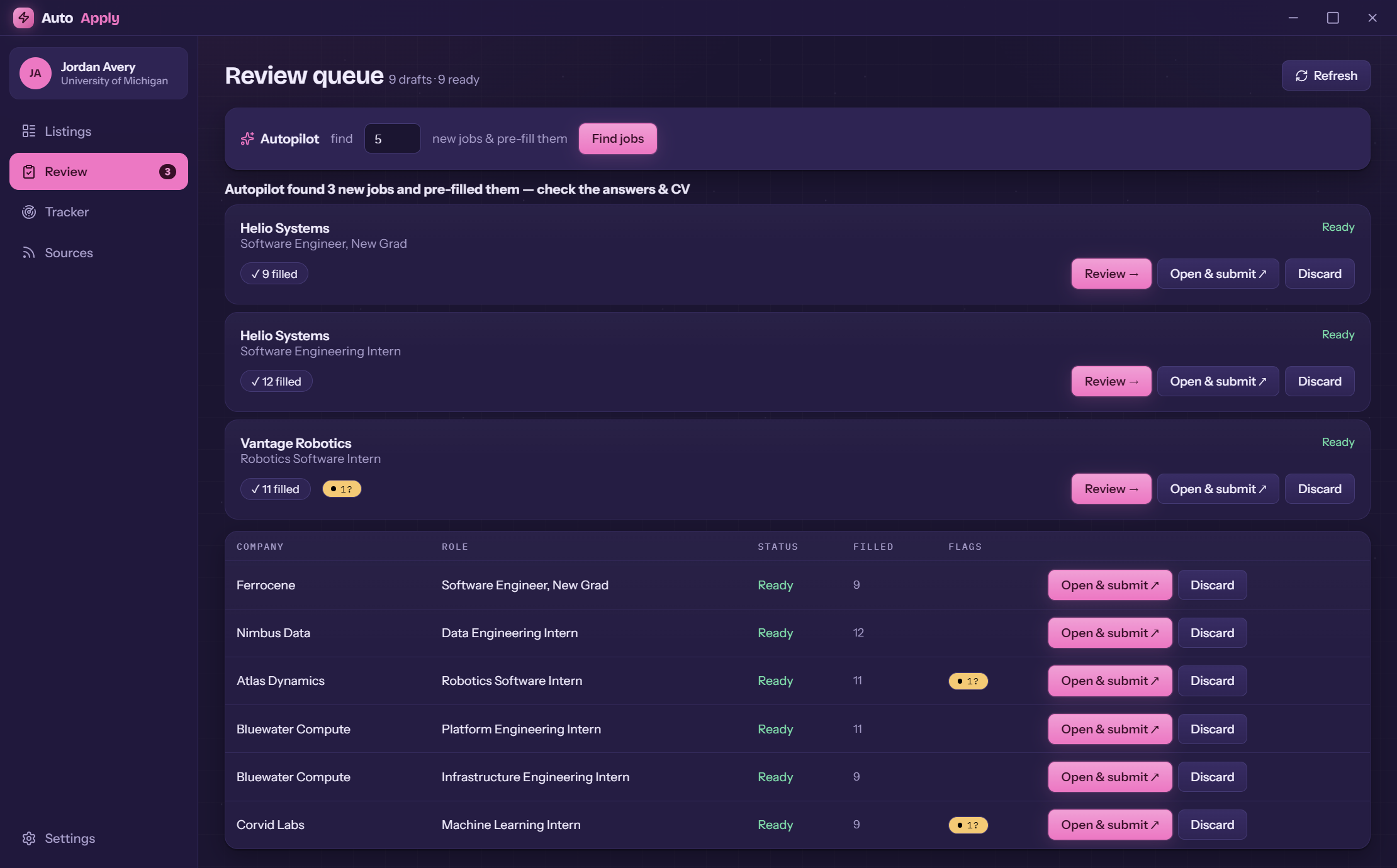Click the Listings grid icon in sidebar
The image size is (1397, 868).
[x=29, y=131]
